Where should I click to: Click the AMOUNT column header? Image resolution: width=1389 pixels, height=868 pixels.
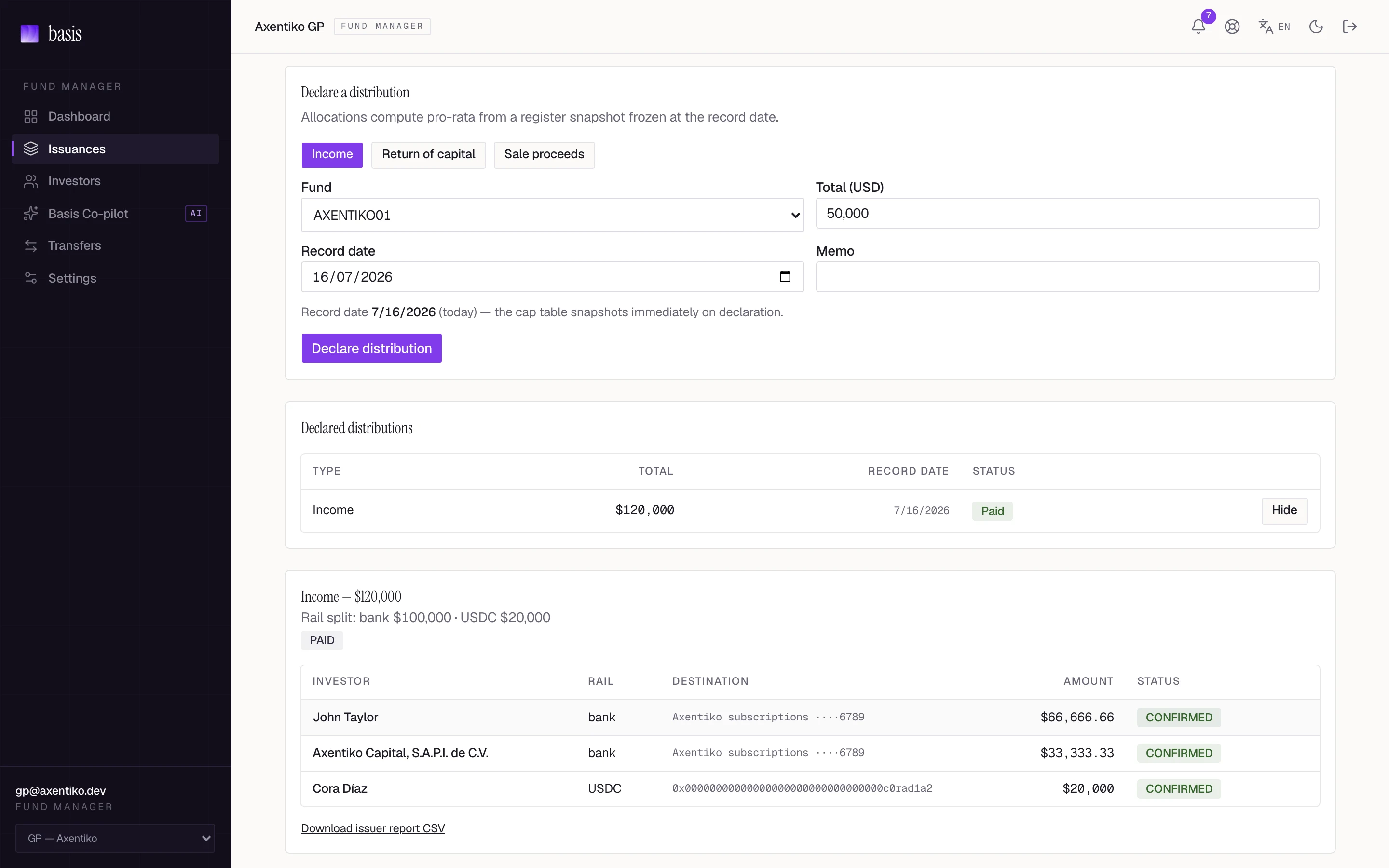(1088, 681)
